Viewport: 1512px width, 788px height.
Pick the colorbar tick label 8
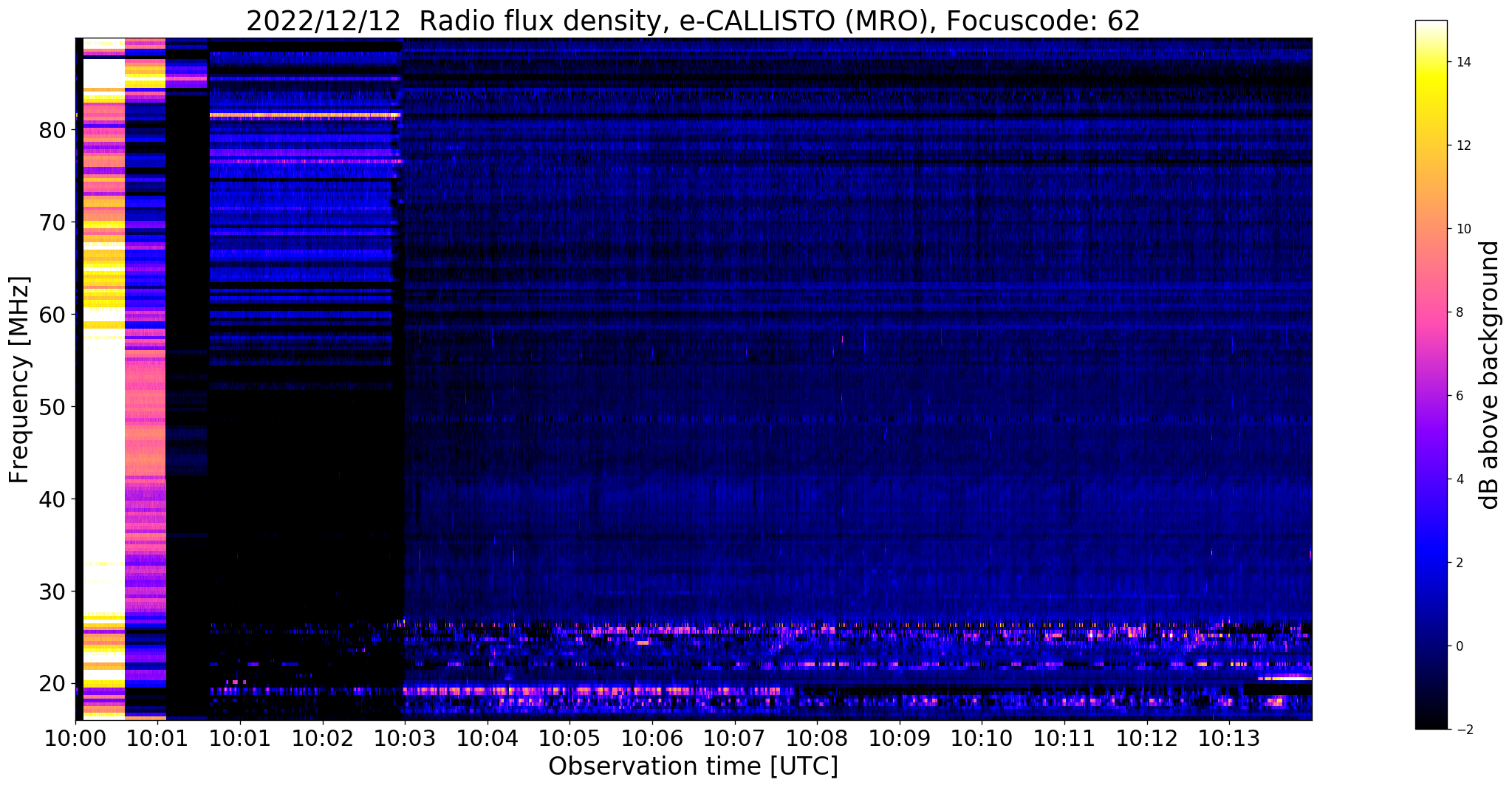click(1459, 312)
